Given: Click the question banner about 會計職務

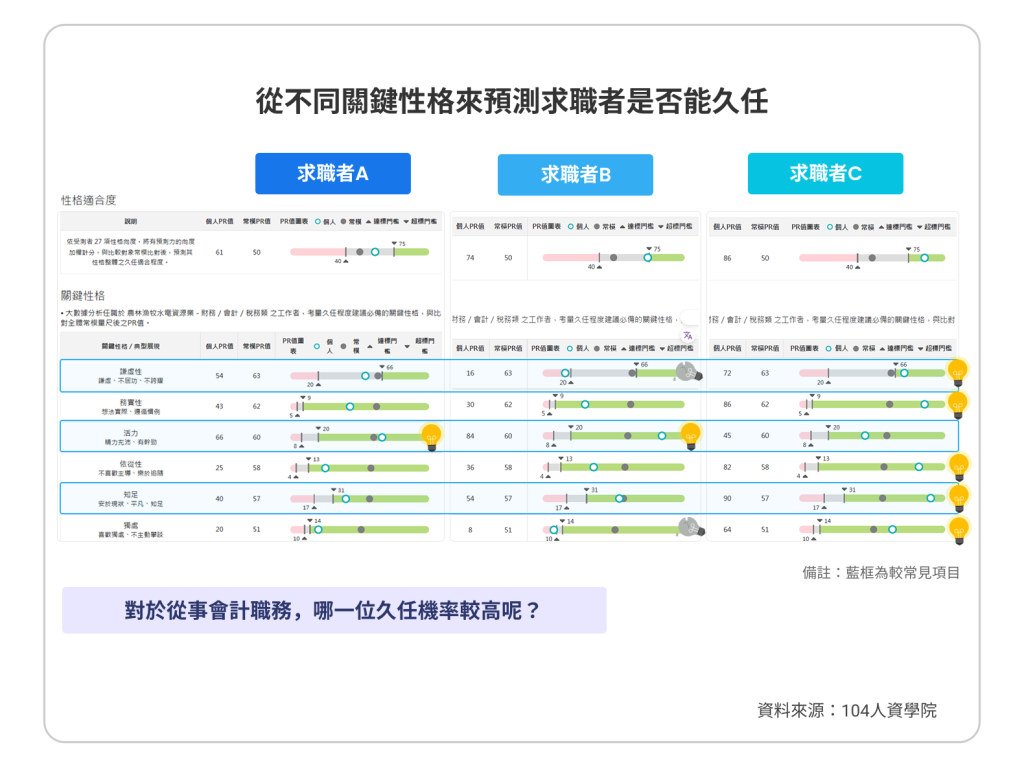Looking at the screenshot, I should (334, 610).
